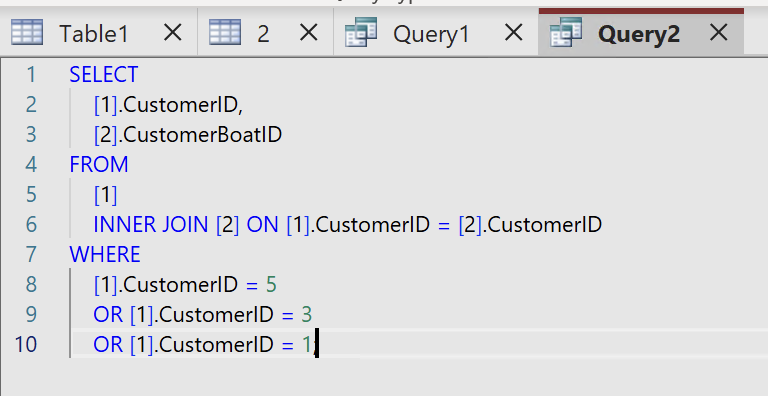Click the FROM keyword on line 4
This screenshot has width=768, height=396.
pos(98,164)
